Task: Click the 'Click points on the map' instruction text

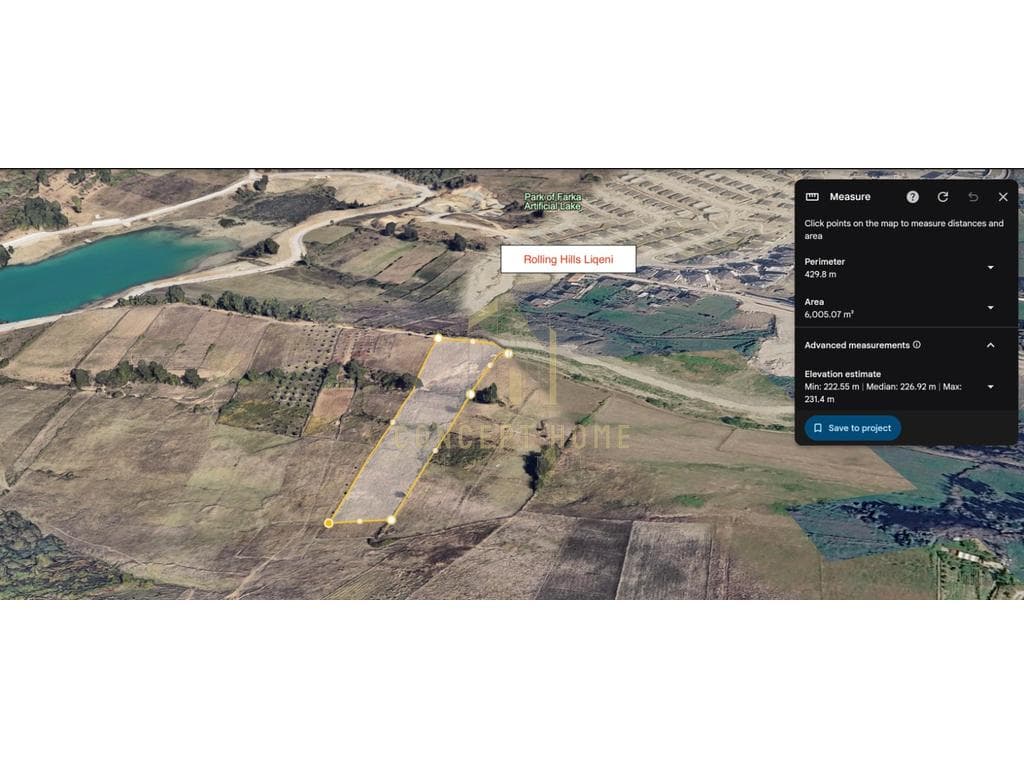Action: point(904,229)
